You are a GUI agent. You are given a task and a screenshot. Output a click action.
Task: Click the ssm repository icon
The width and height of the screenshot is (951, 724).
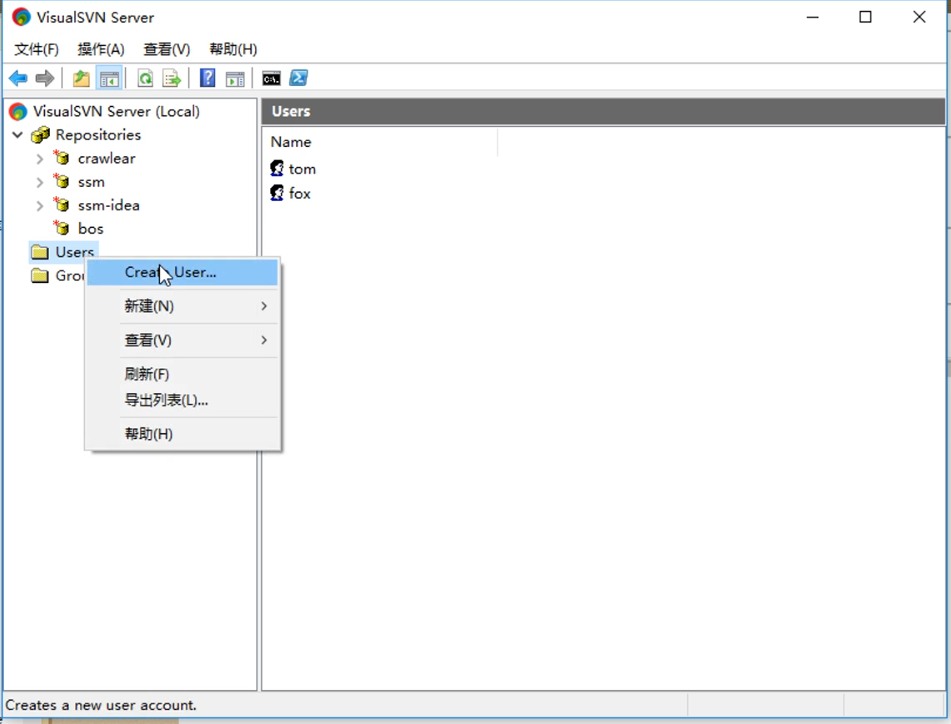(x=61, y=181)
